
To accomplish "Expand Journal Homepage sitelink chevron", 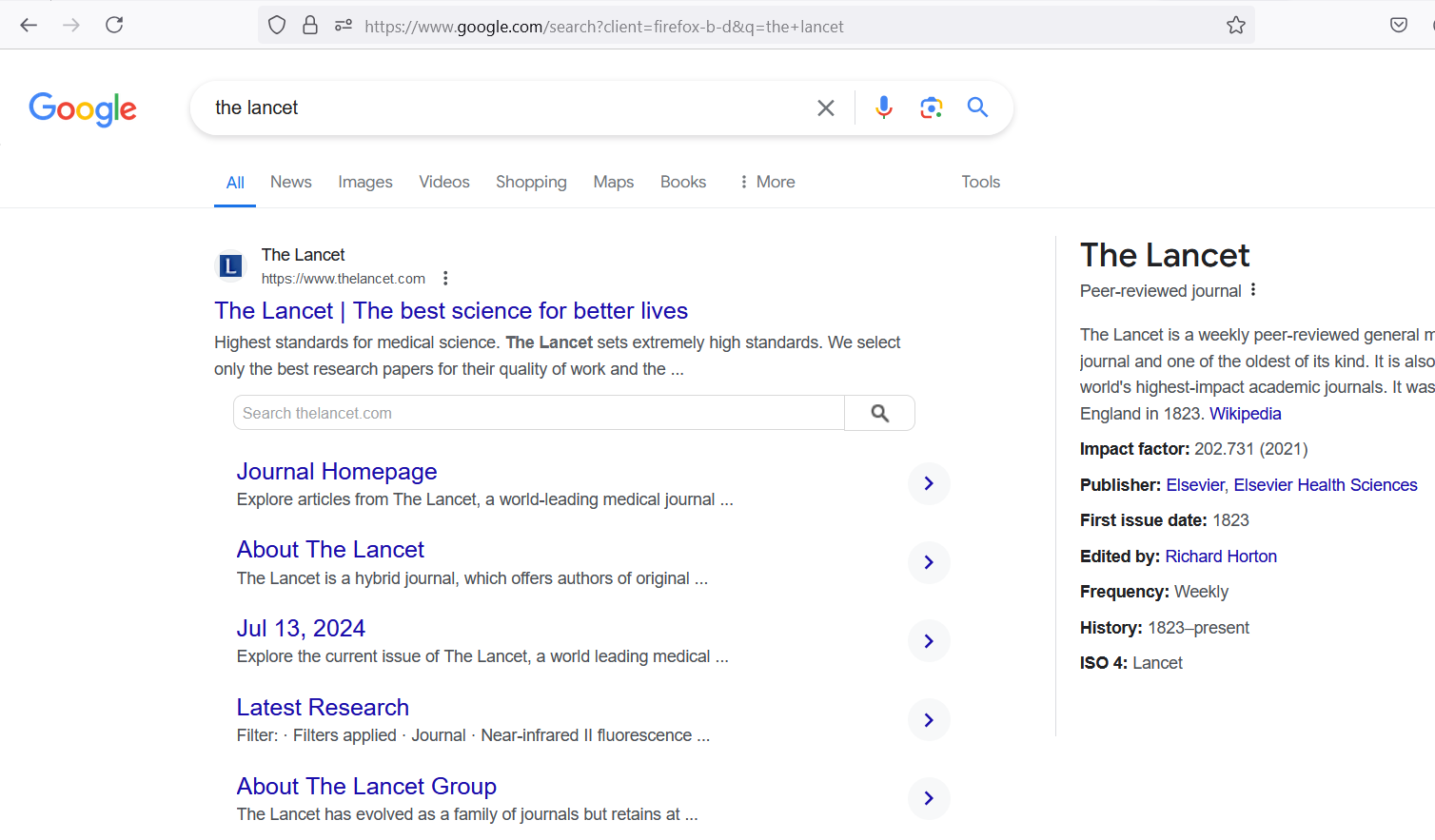I will 929,483.
